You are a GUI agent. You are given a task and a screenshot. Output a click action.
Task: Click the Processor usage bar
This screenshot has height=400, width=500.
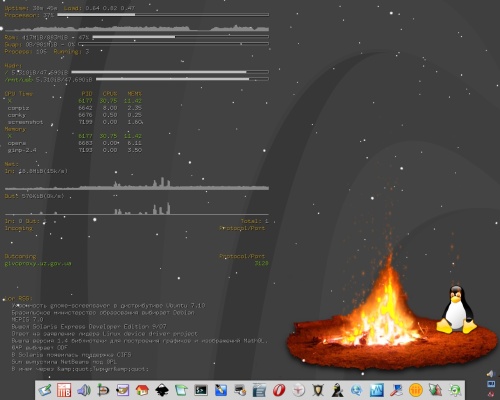163,15
